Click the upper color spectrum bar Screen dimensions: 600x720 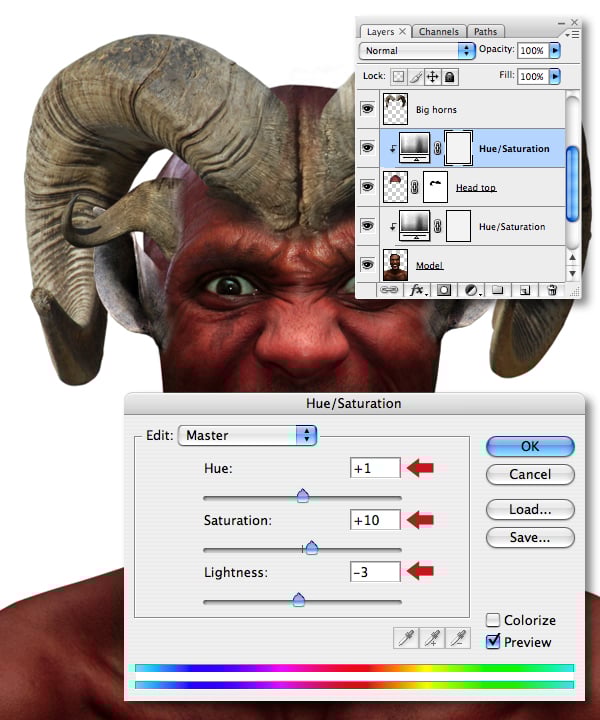click(354, 668)
